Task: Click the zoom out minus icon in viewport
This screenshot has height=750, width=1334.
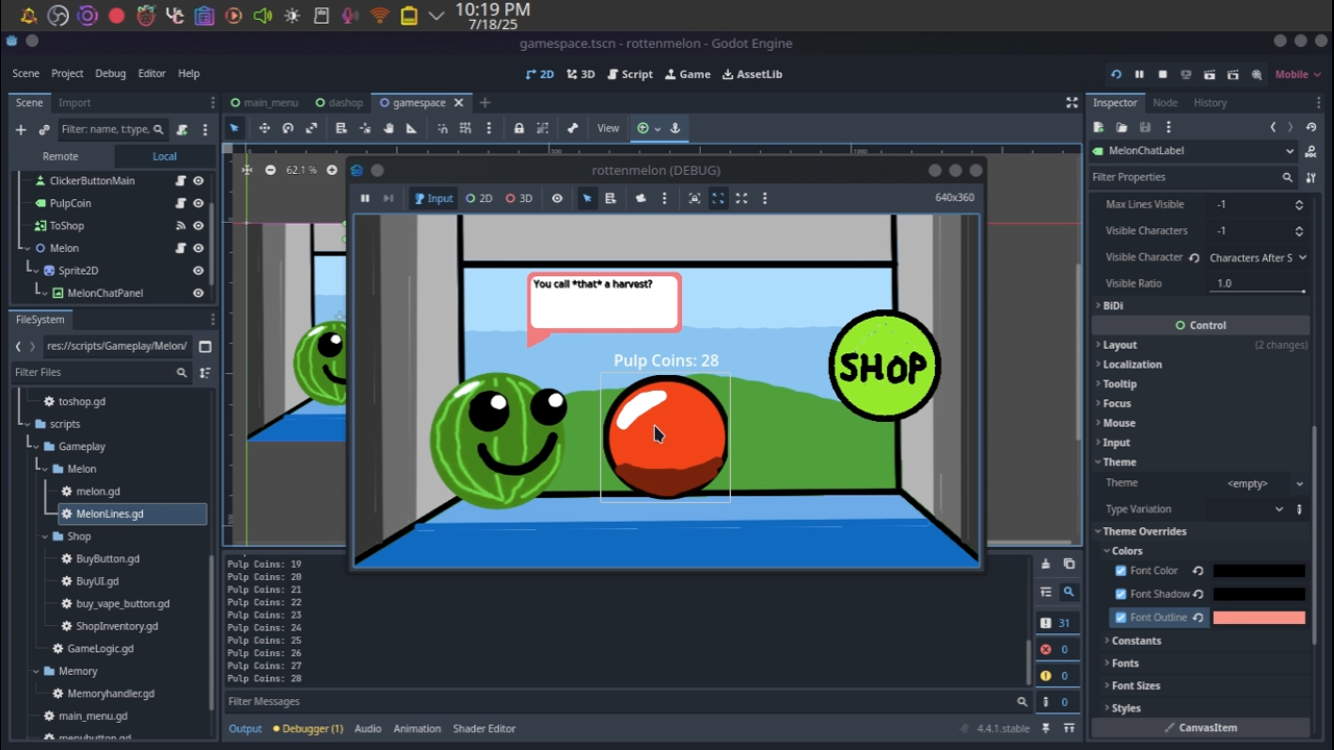Action: click(270, 170)
